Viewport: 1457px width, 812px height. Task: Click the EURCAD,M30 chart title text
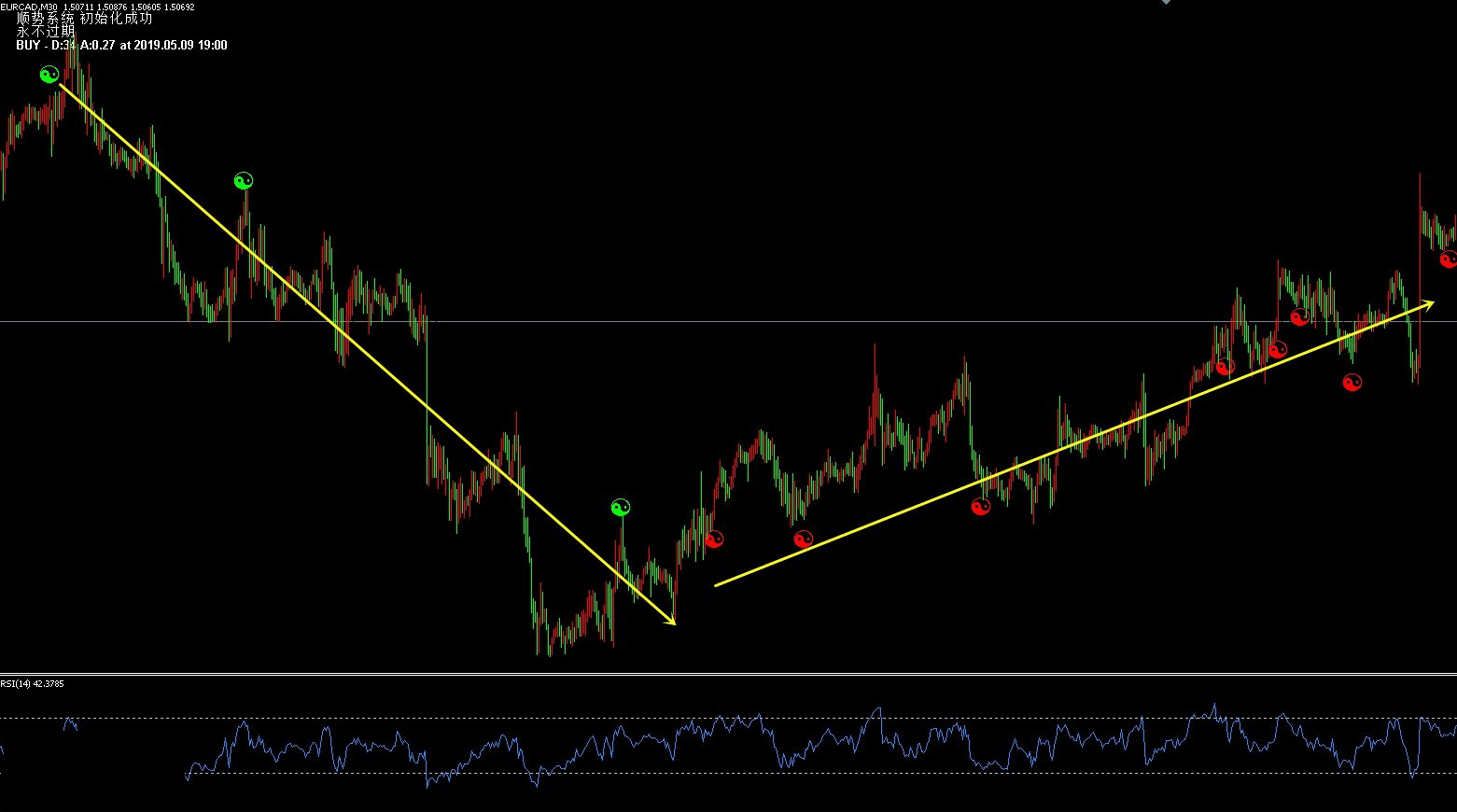coord(30,7)
